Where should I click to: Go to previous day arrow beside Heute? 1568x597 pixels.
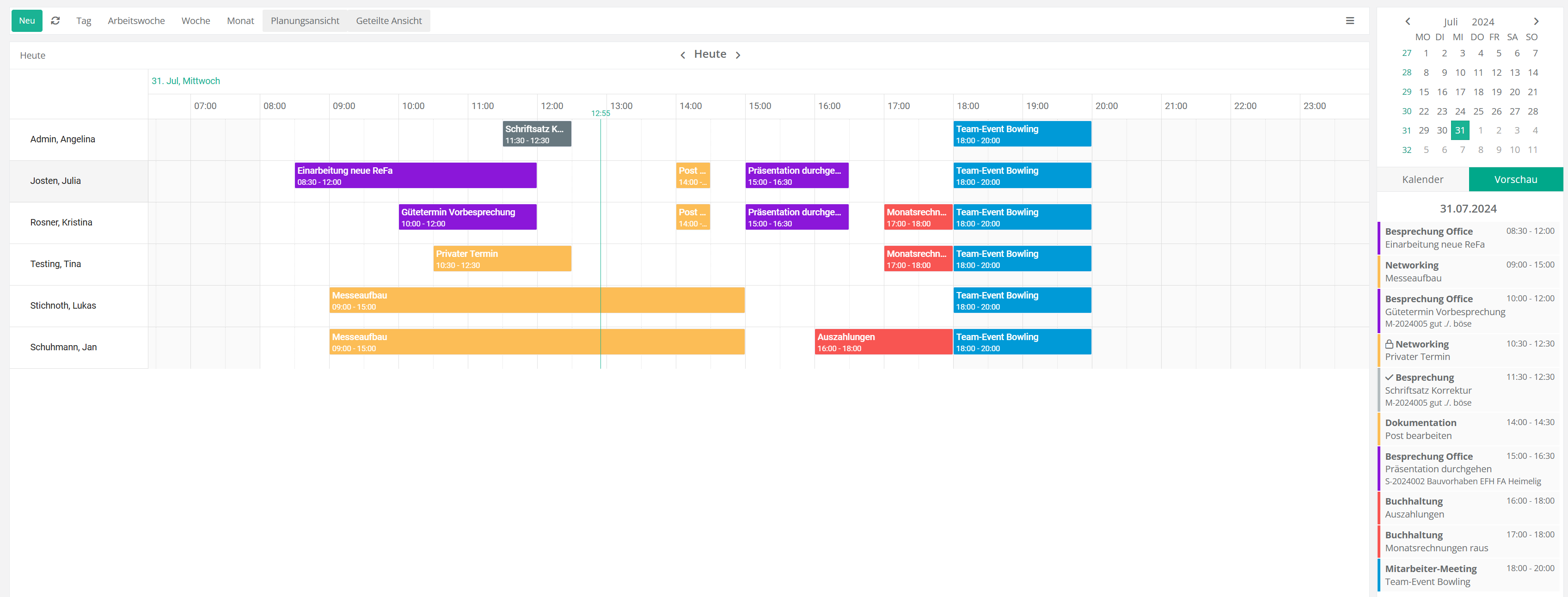click(x=682, y=55)
